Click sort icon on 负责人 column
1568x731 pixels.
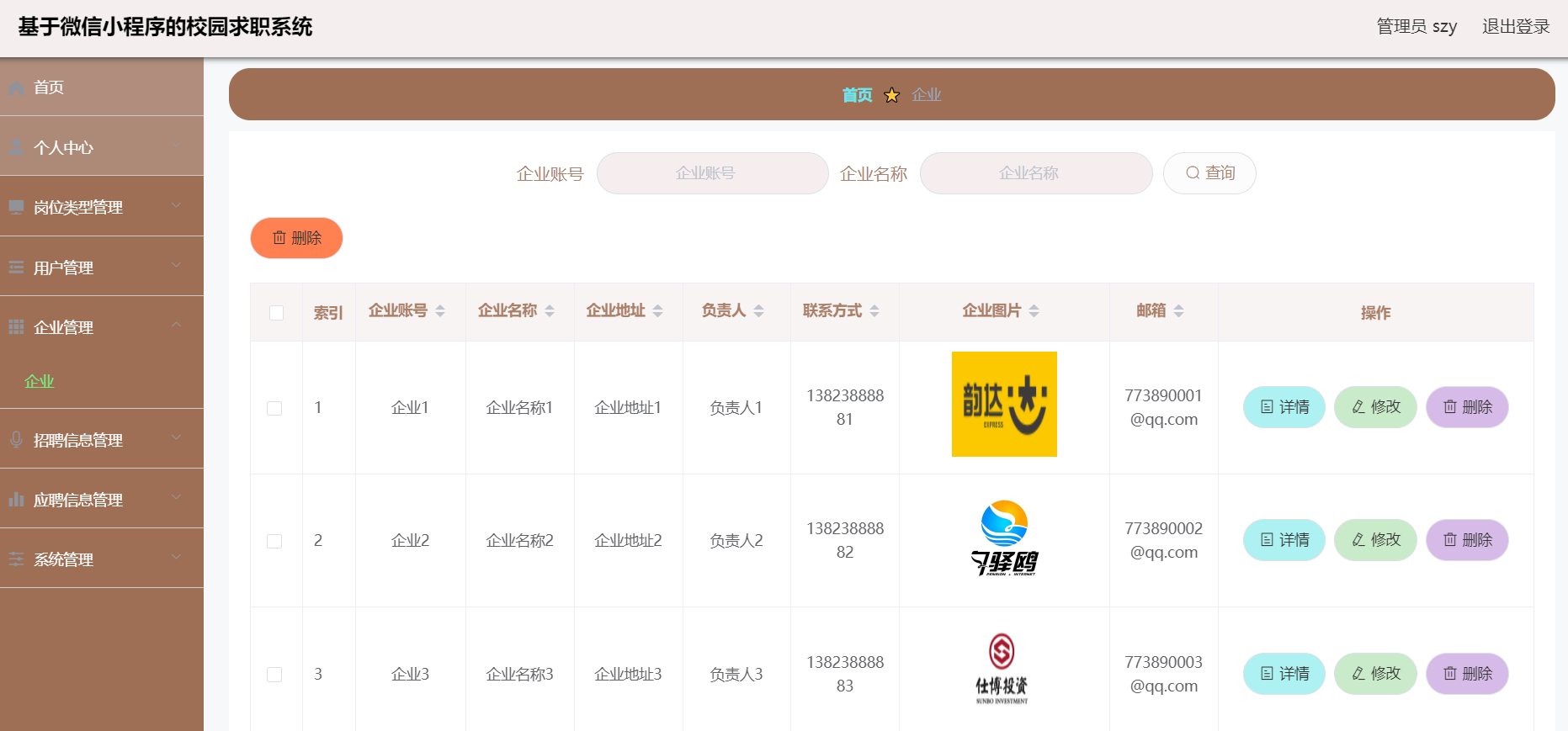758,311
